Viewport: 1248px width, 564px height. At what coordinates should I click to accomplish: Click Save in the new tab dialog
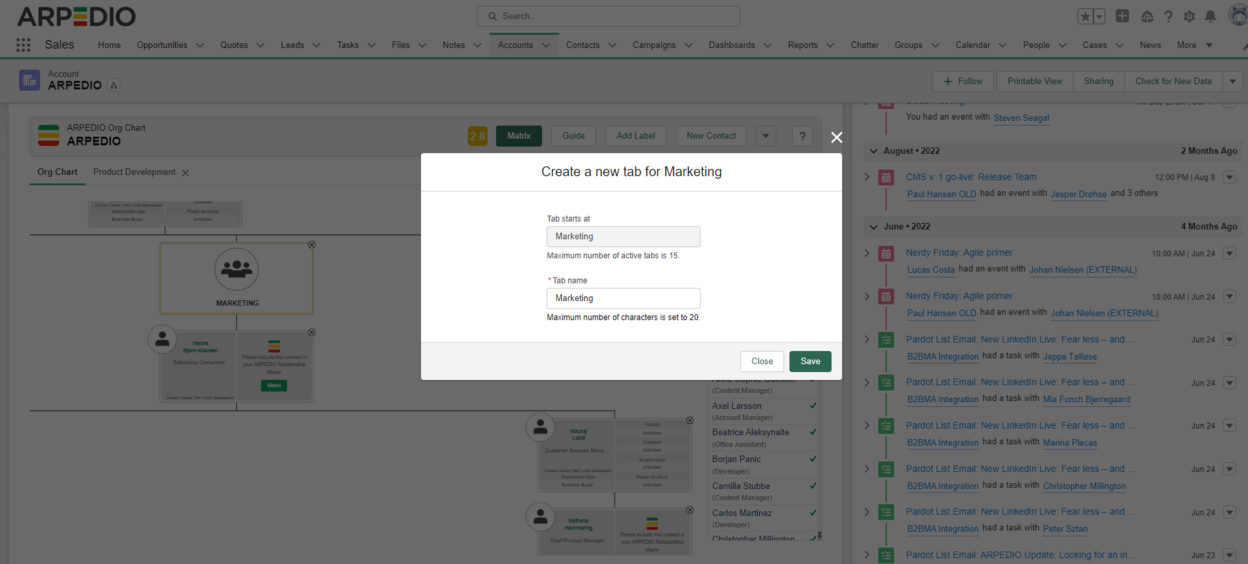click(x=810, y=361)
